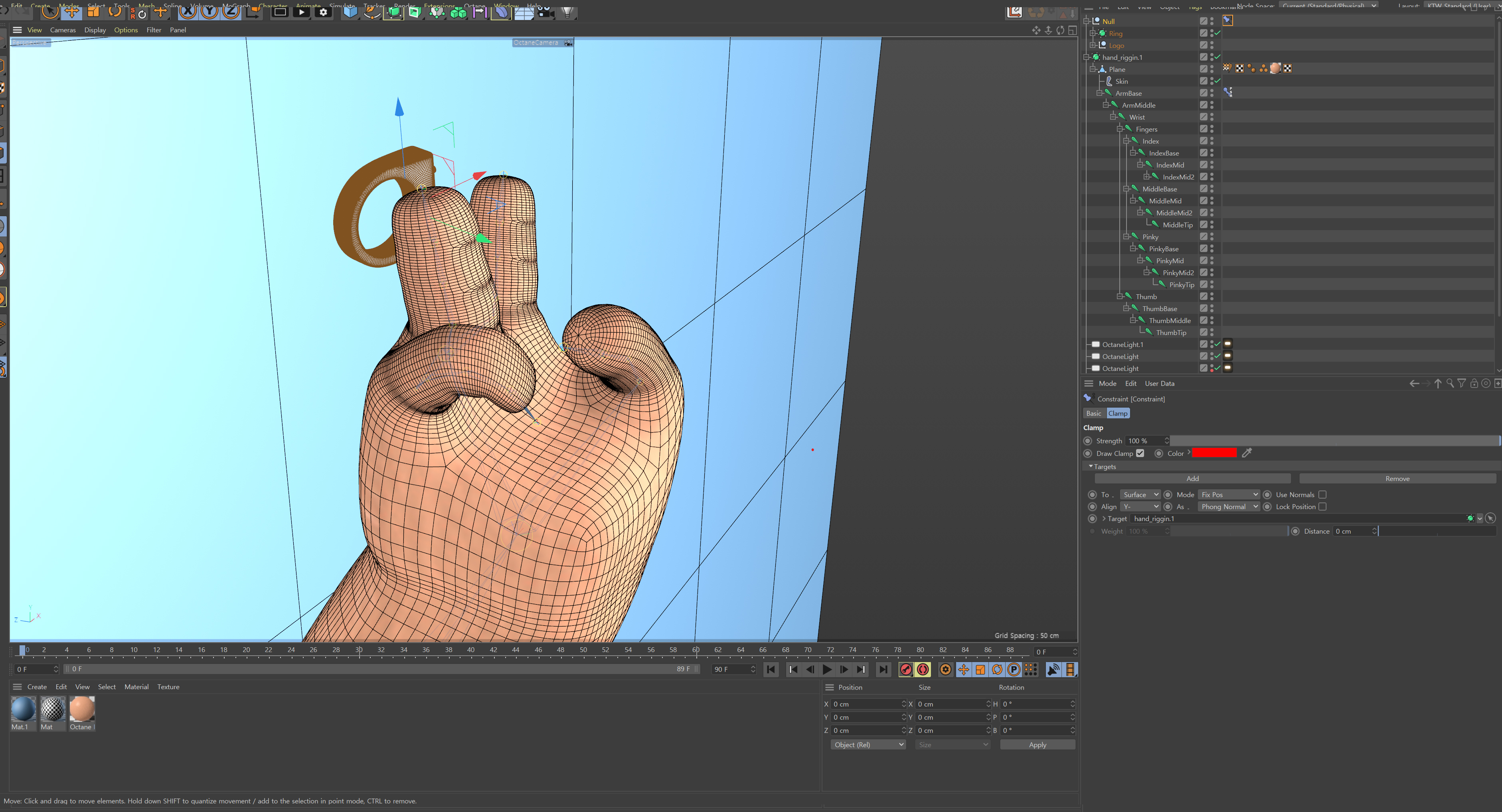
Task: Click the red clamp Color swatch
Action: pyautogui.click(x=1214, y=453)
